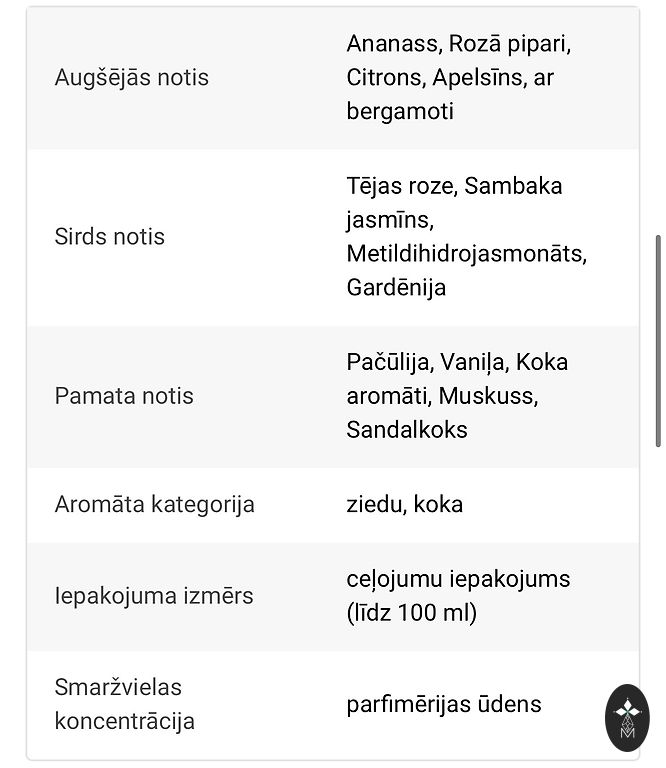Tap the 'ceļojumu iepakojums' value text

point(458,579)
